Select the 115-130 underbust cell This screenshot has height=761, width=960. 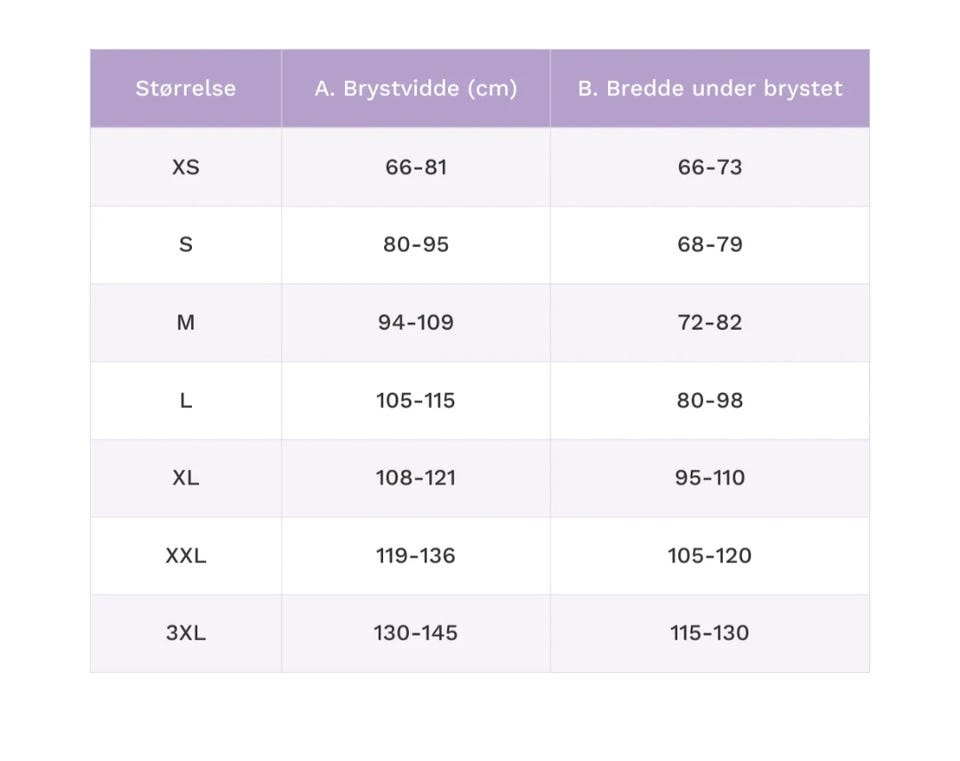[710, 632]
